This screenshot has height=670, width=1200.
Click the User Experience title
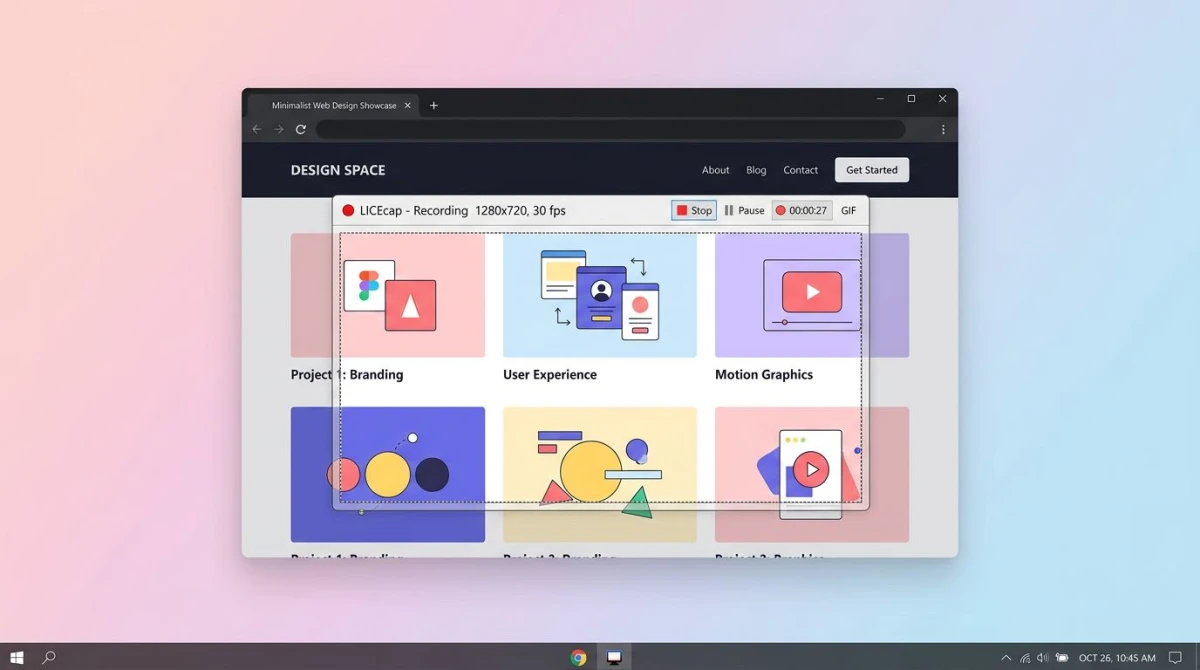550,375
